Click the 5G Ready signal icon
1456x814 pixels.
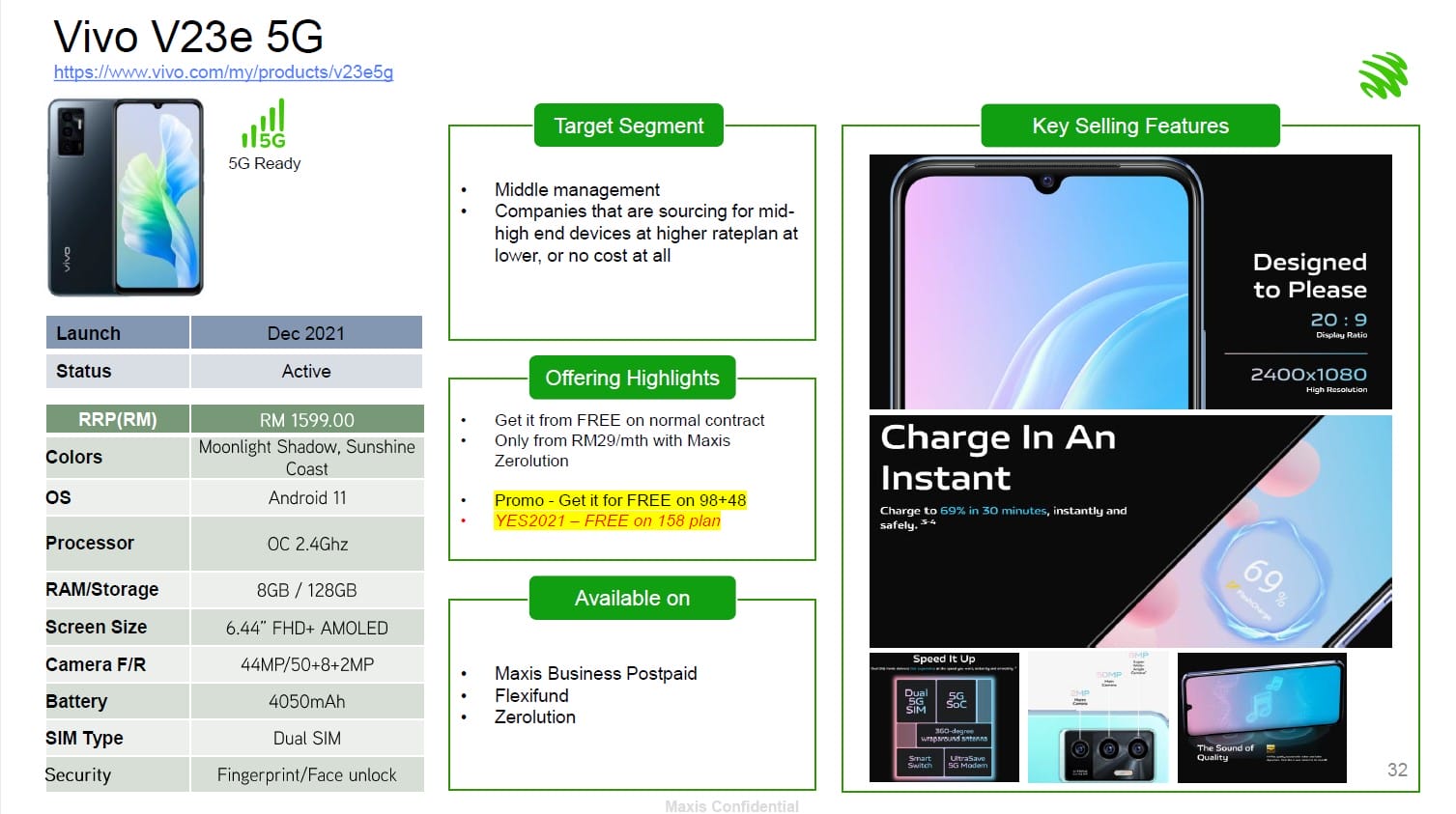click(264, 124)
